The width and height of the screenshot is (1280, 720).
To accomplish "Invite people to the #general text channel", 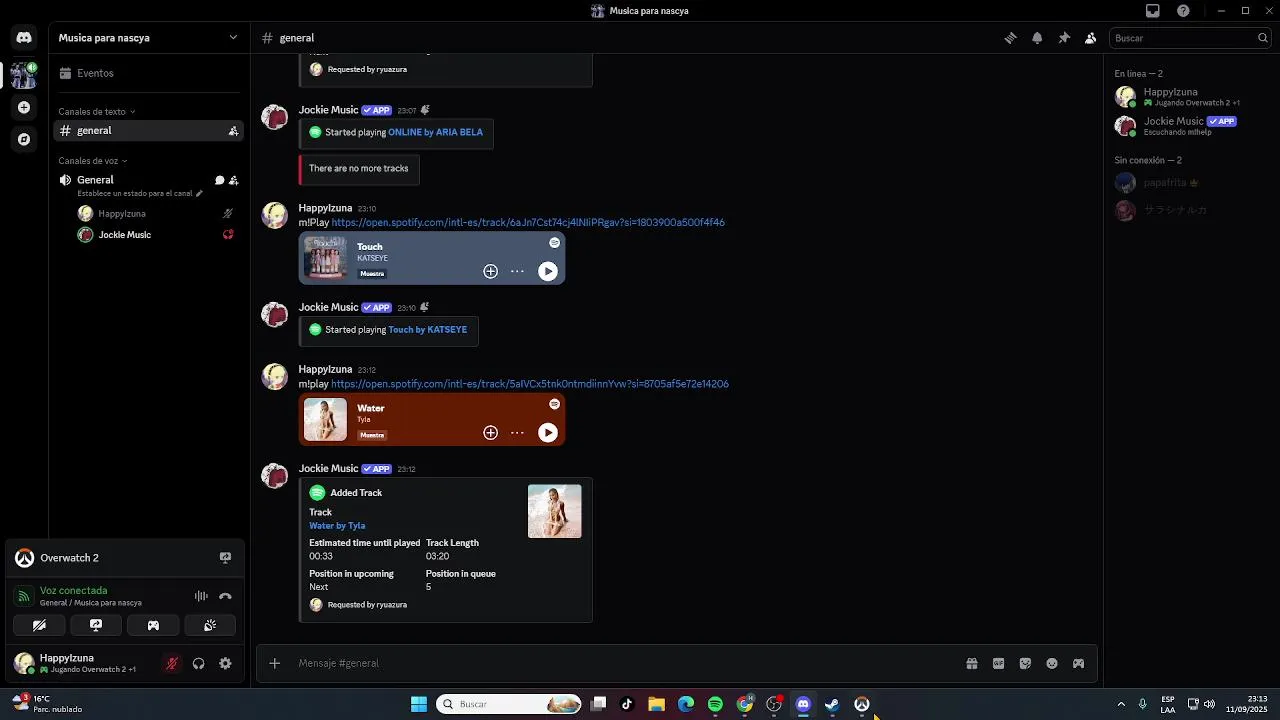I will click(x=233, y=131).
